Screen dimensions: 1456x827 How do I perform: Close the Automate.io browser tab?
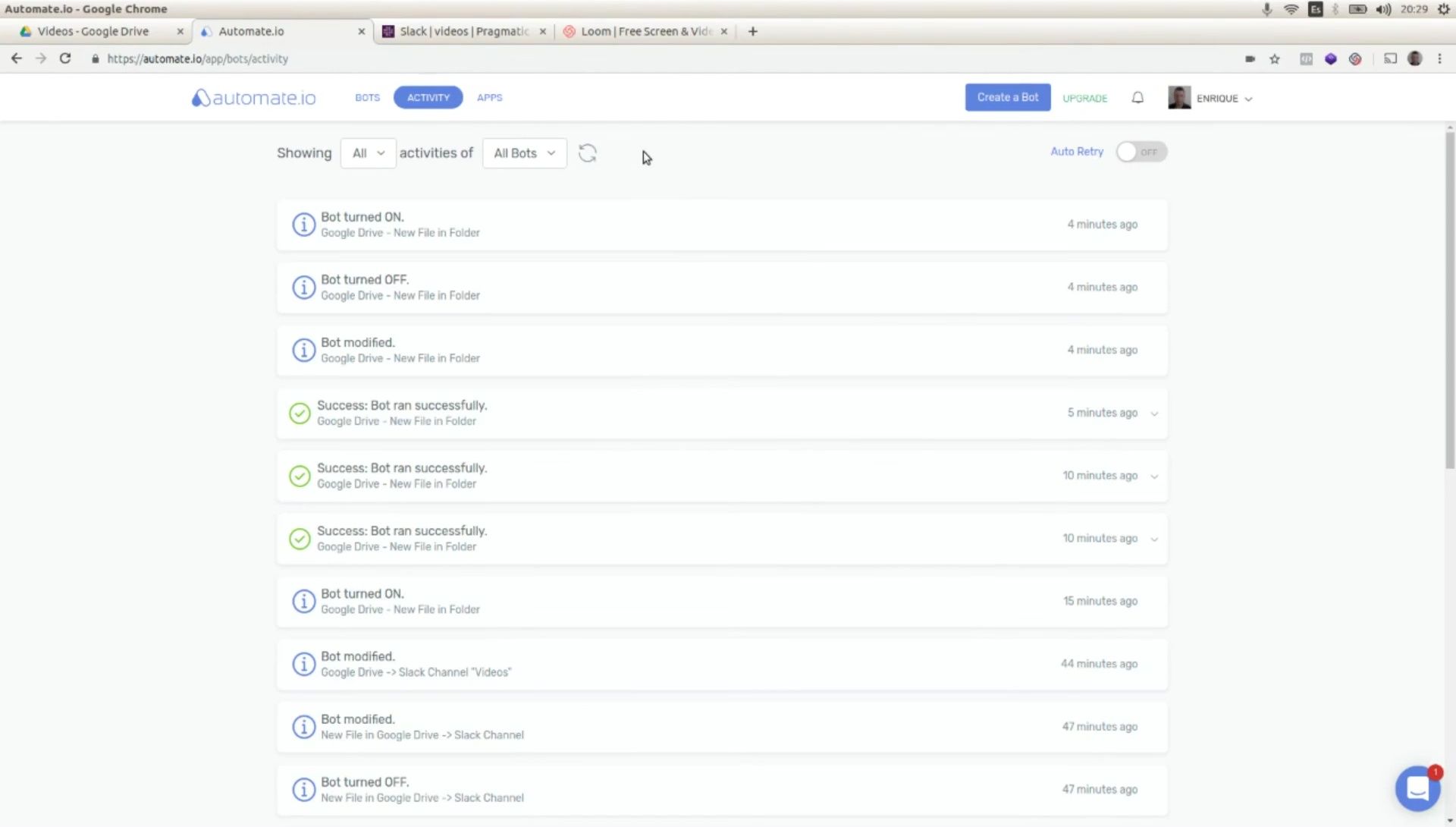(361, 31)
